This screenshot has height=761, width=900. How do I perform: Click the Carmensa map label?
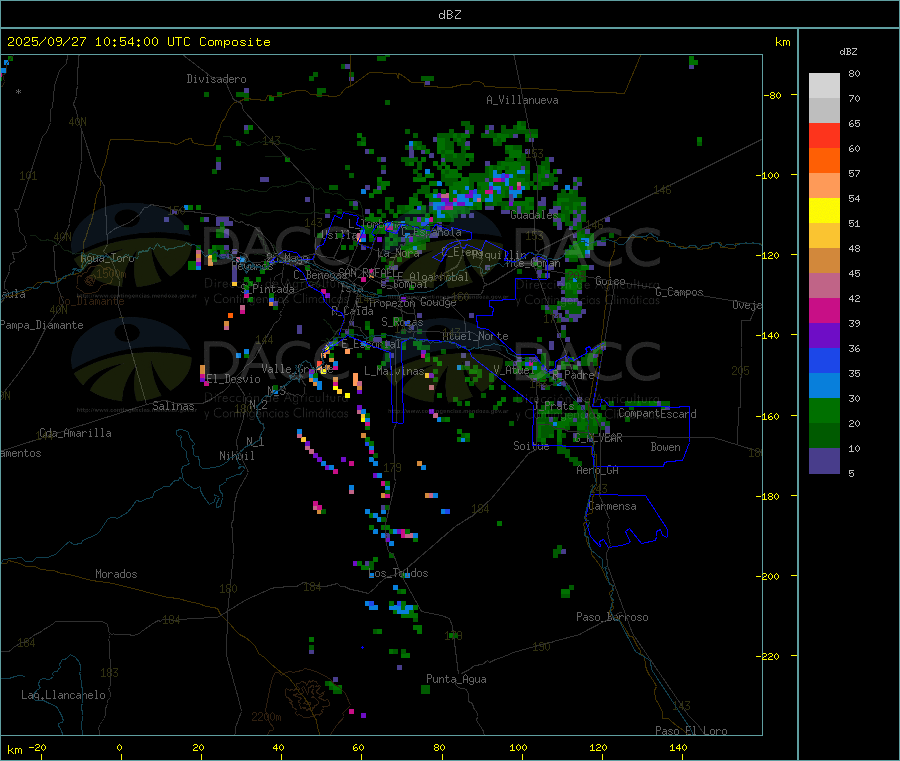(x=612, y=506)
